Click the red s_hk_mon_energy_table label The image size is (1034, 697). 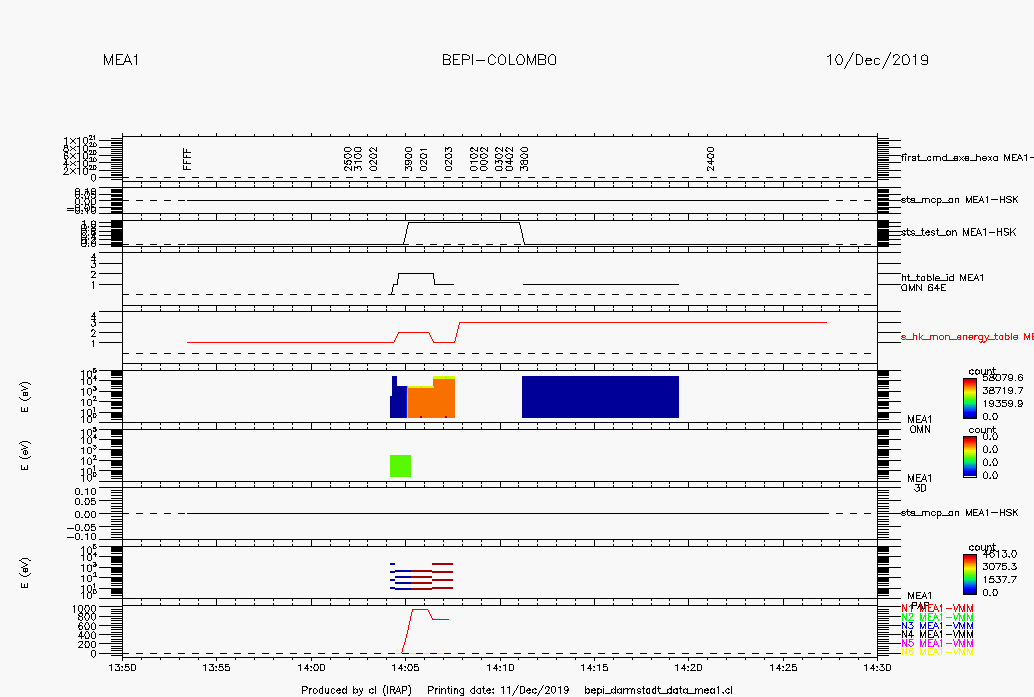click(x=967, y=337)
